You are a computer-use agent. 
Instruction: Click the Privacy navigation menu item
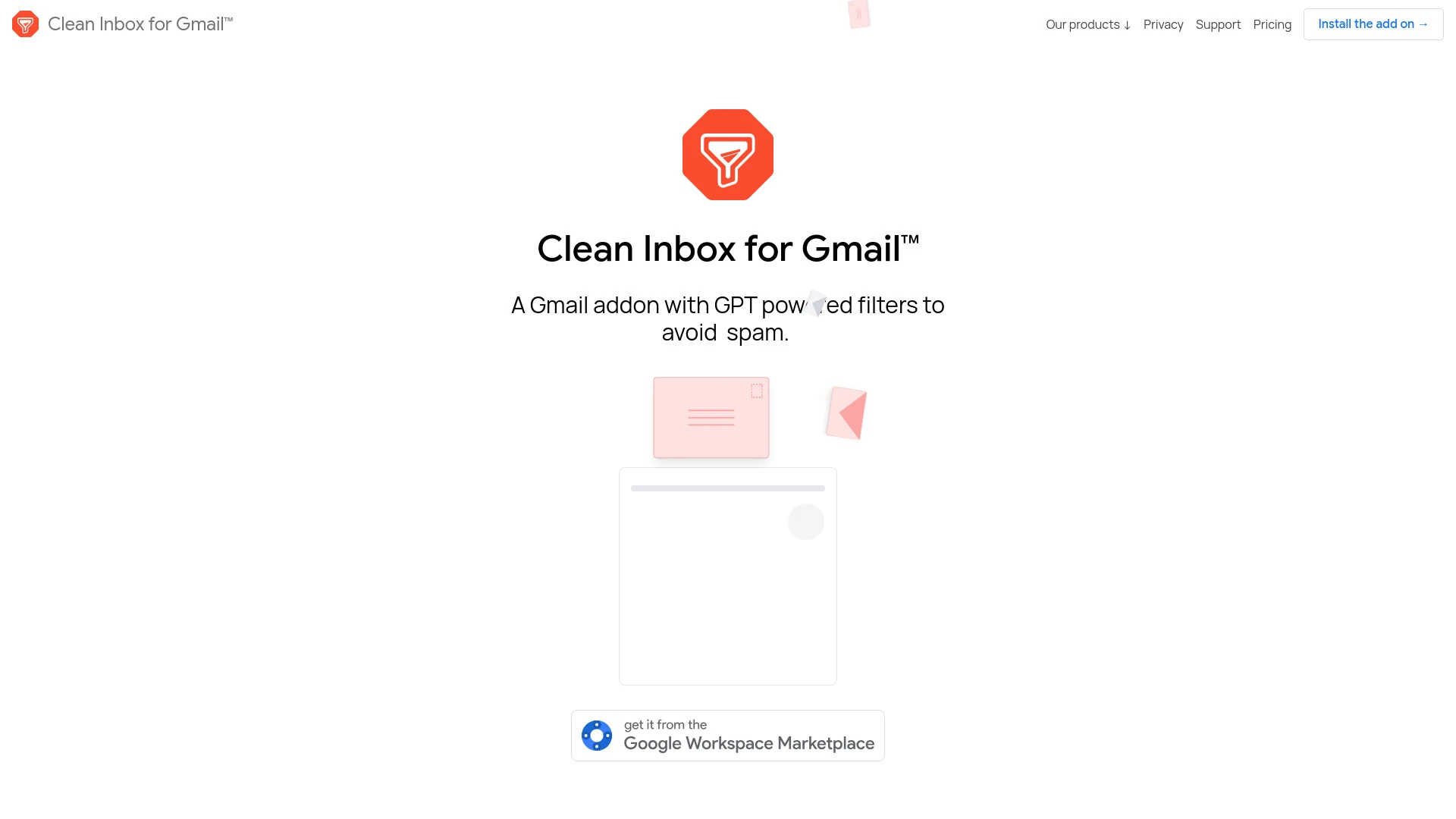point(1163,24)
